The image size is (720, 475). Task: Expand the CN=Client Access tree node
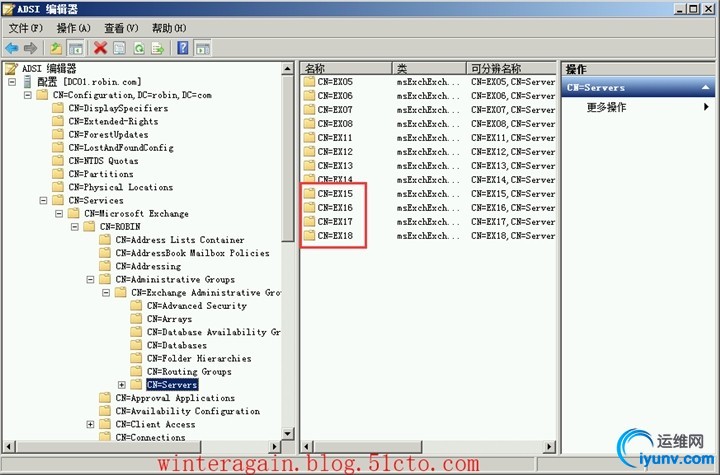click(90, 424)
